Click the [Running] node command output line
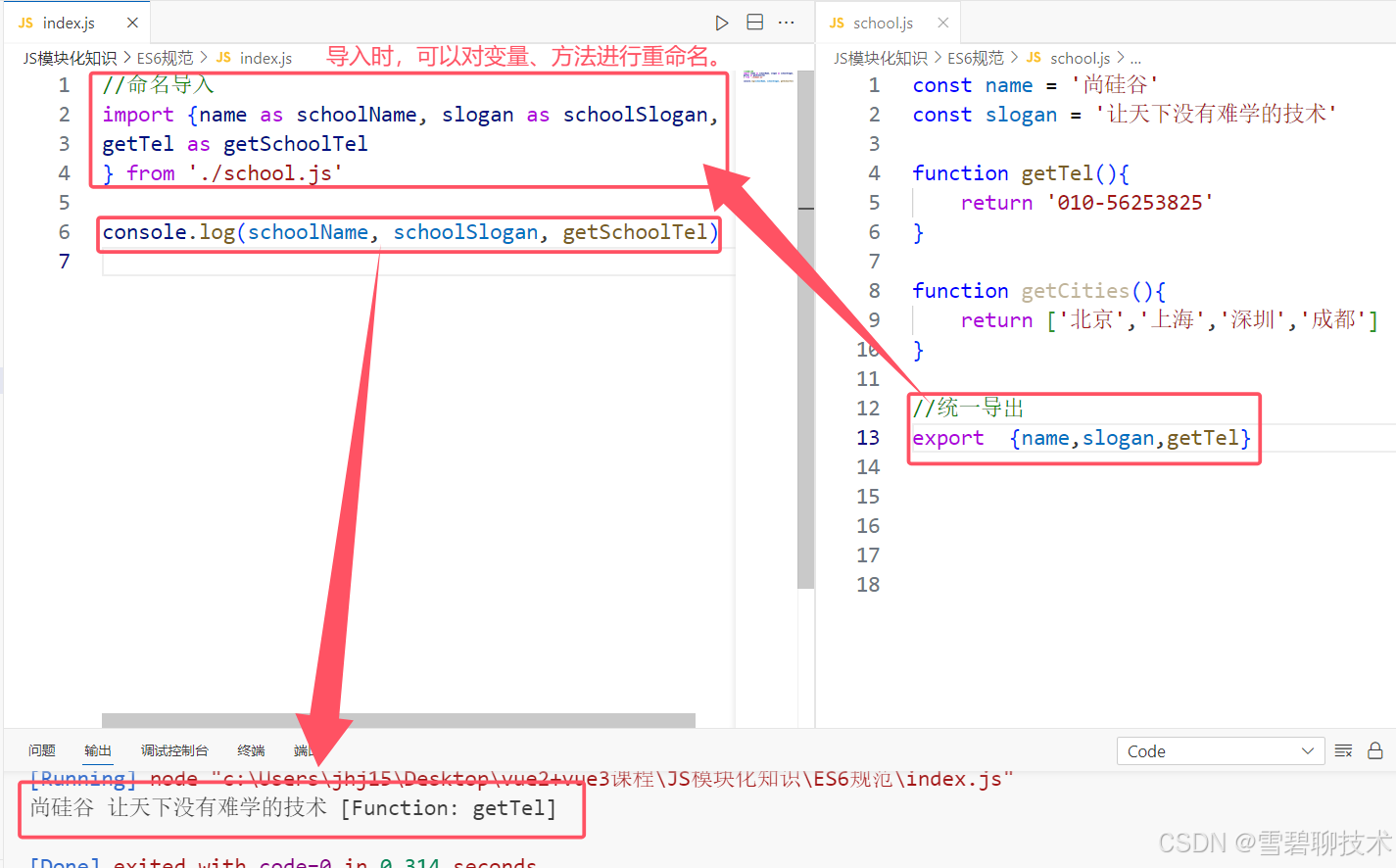This screenshot has width=1396, height=868. [x=521, y=779]
